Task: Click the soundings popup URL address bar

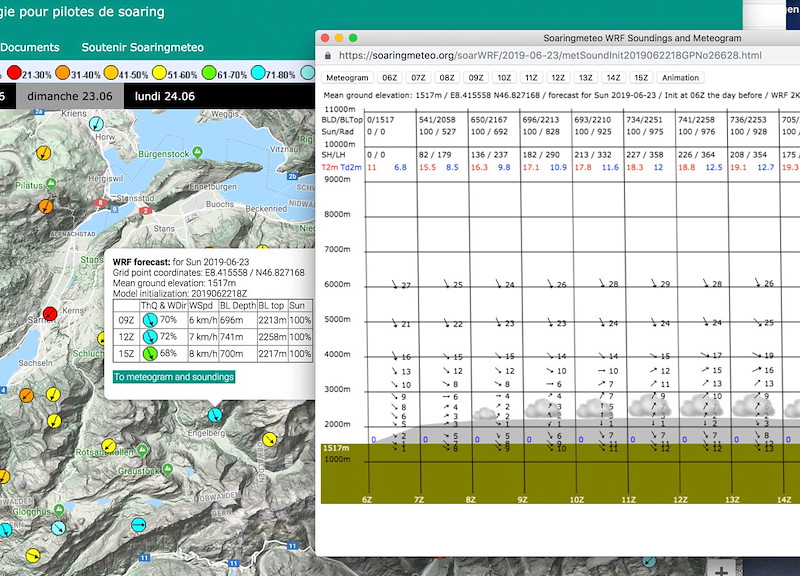Action: [550, 56]
